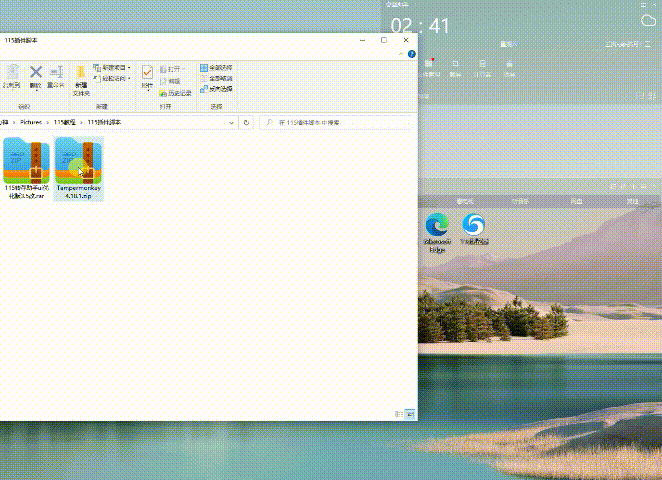Viewport: 662px width, 480px height.
Task: Open Microsoft Edge desktop shortcut
Action: [x=437, y=228]
